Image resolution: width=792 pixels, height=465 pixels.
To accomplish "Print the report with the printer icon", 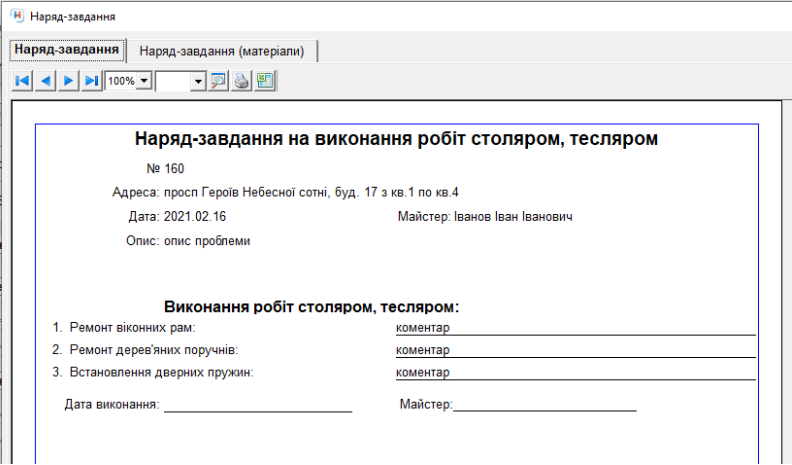I will 242,81.
